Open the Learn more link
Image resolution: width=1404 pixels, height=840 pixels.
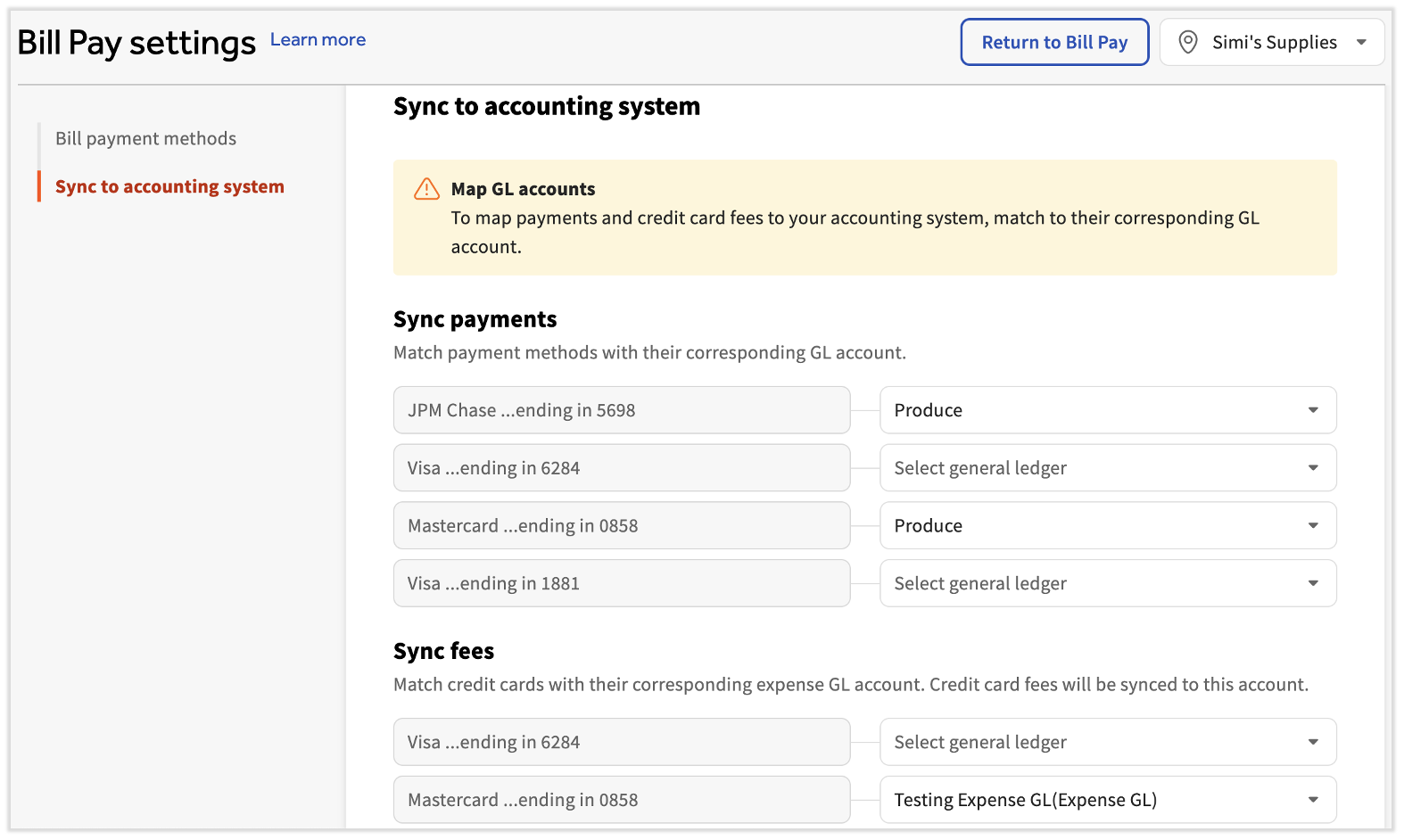coord(318,40)
